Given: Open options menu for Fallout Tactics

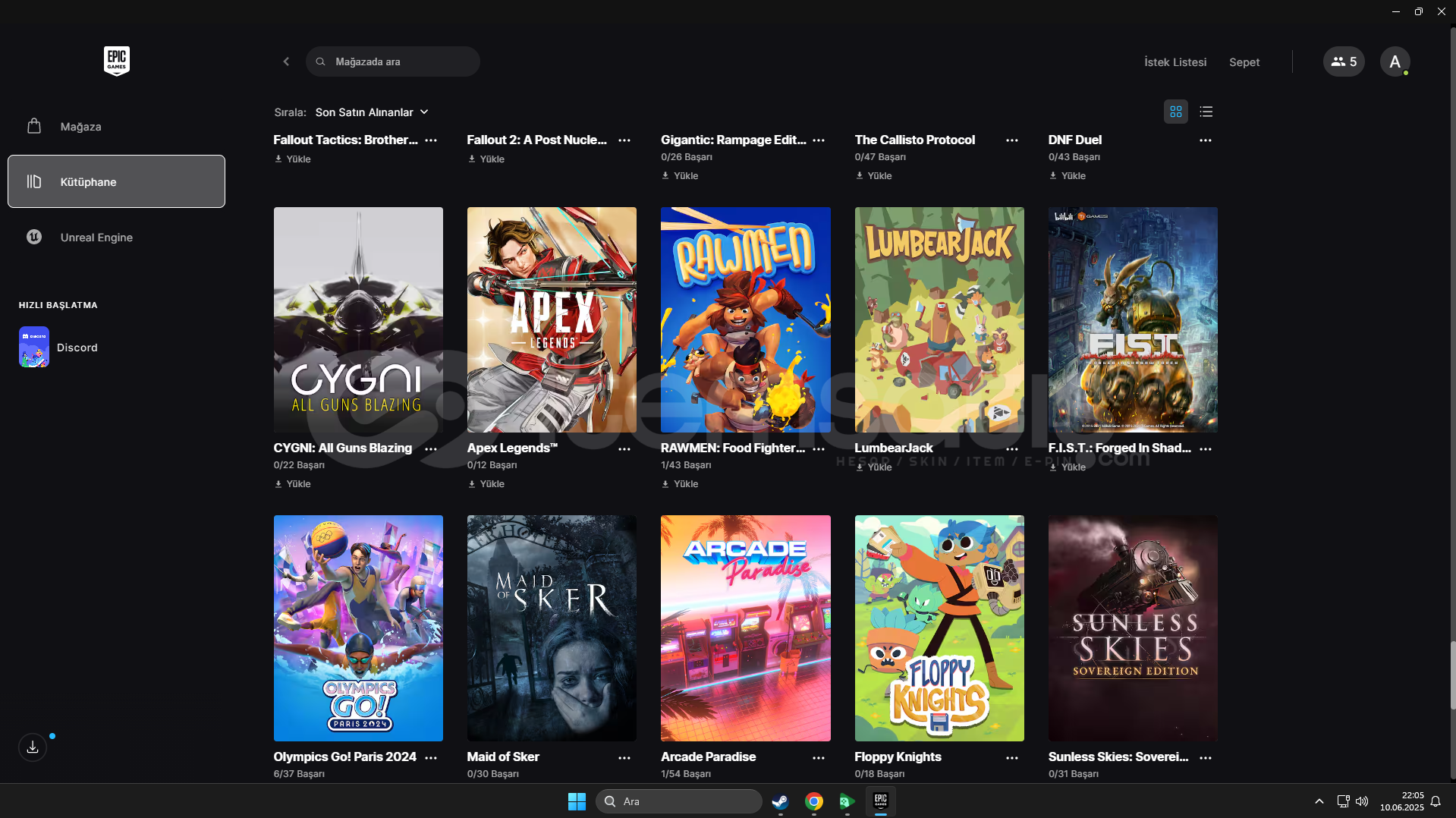Looking at the screenshot, I should coord(431,140).
